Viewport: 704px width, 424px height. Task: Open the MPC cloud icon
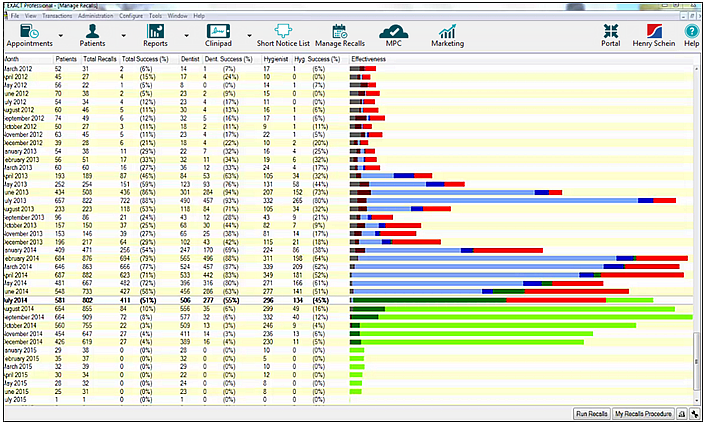pyautogui.click(x=394, y=35)
